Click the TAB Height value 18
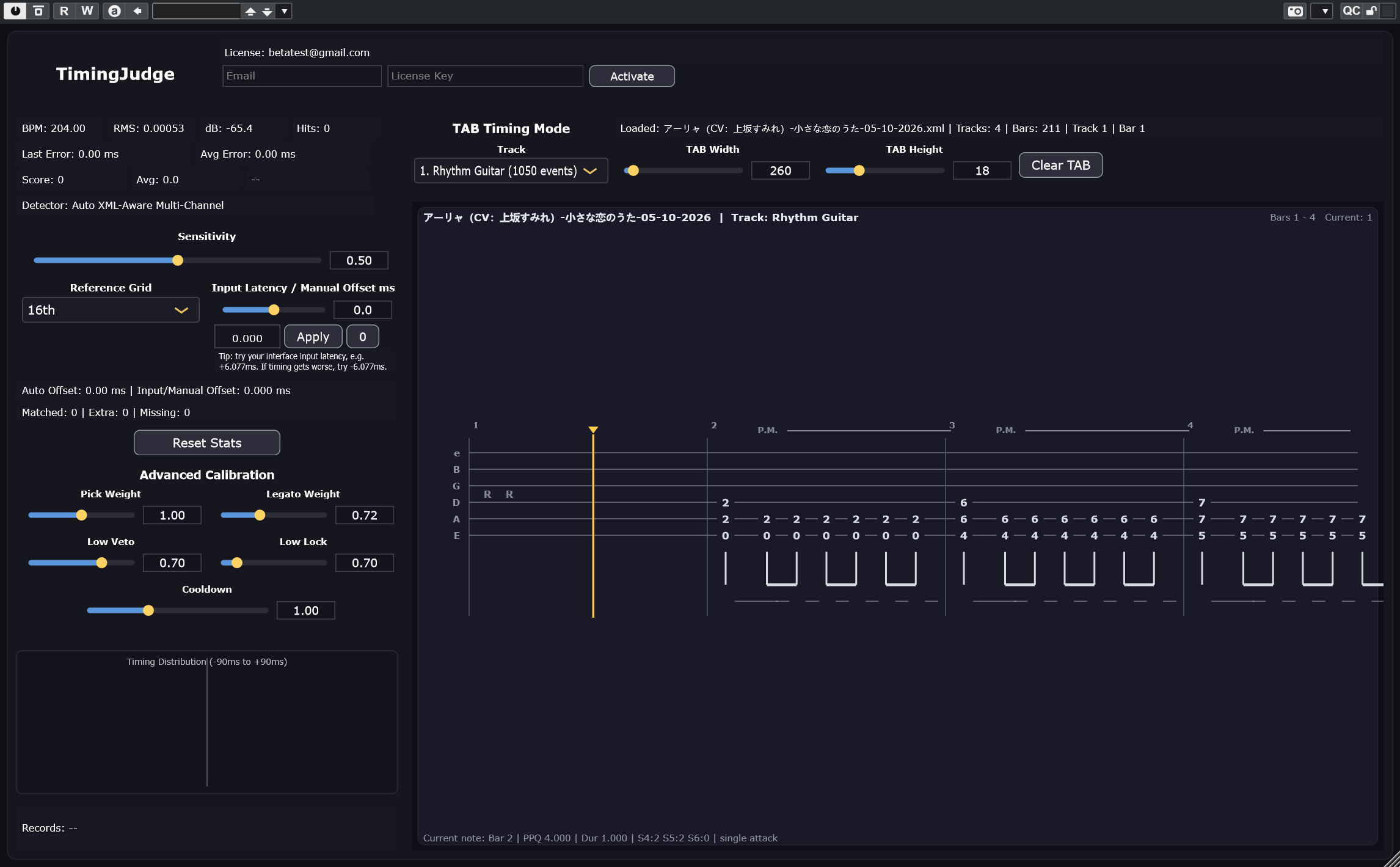 pyautogui.click(x=982, y=170)
